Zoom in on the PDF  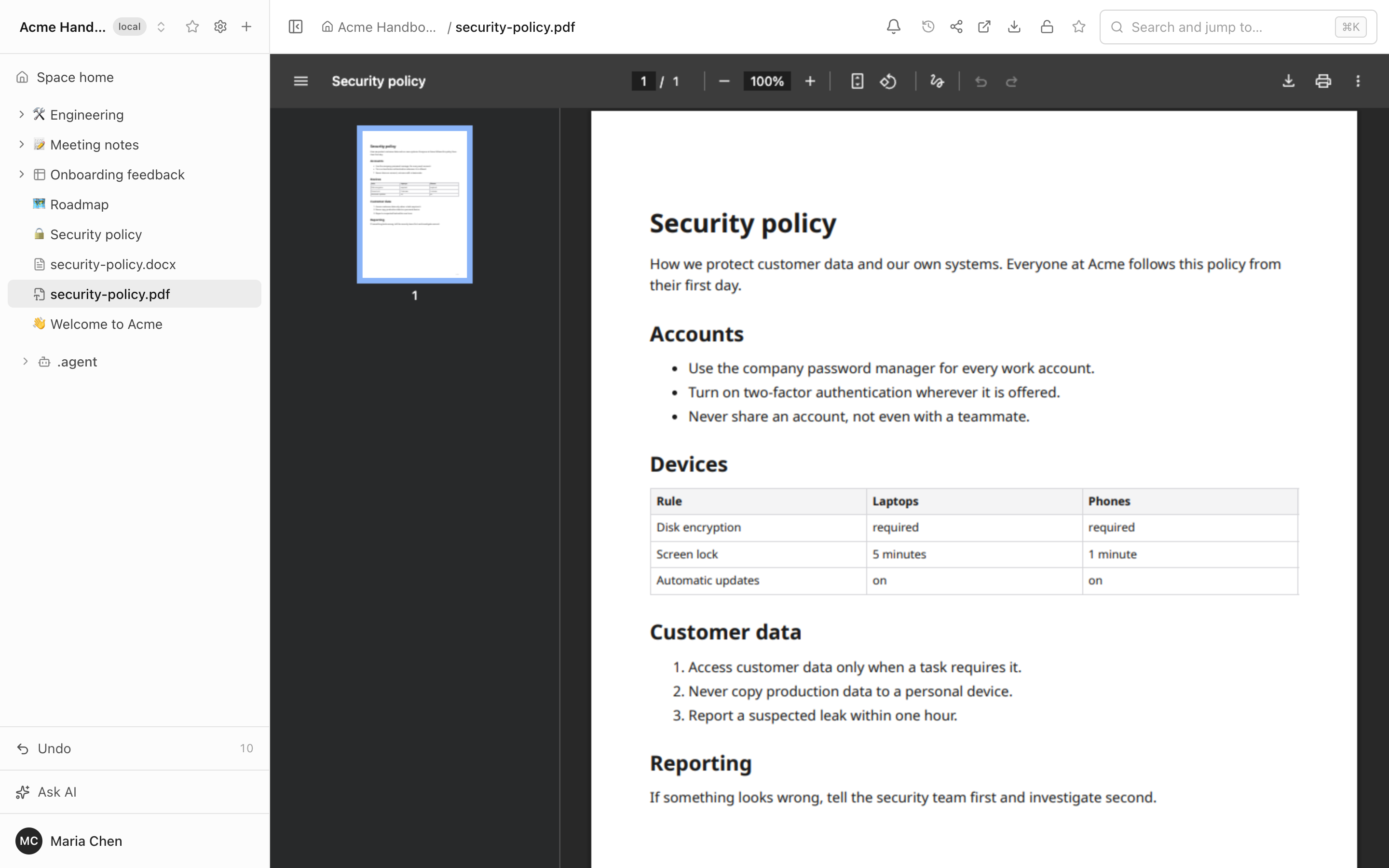click(810, 81)
